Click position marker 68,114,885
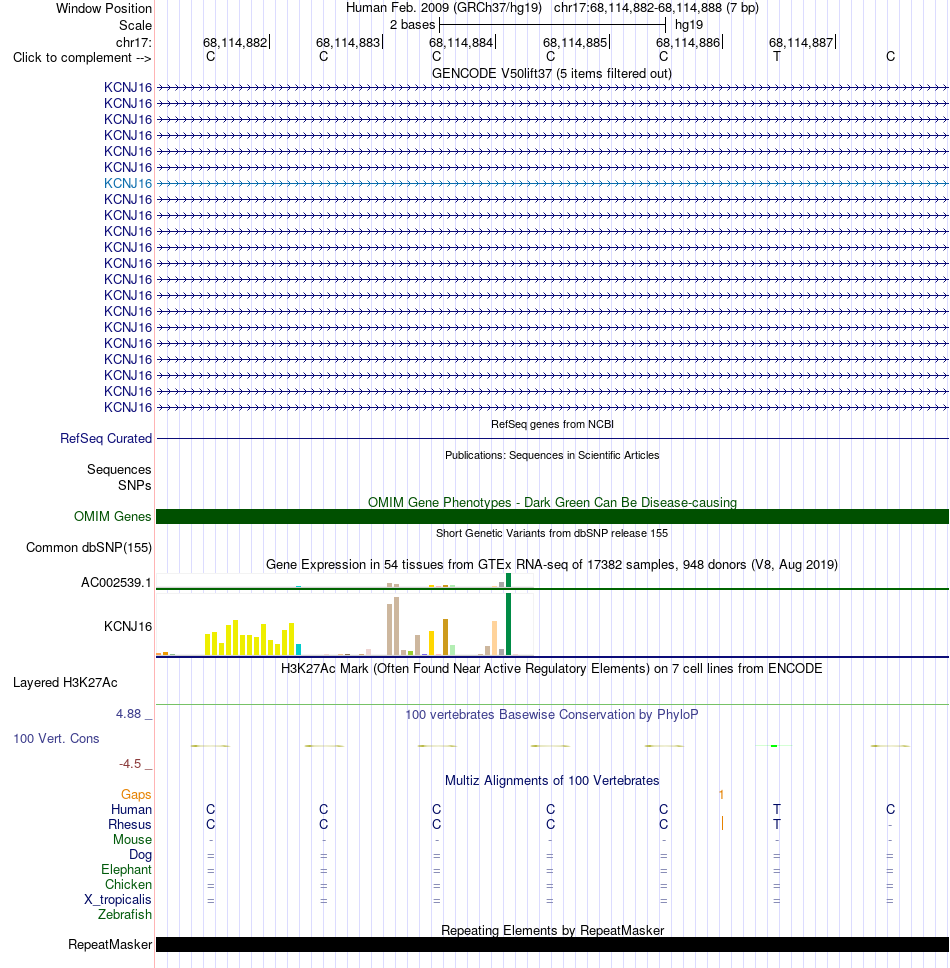Viewport: 950px width, 968px height. click(x=575, y=43)
